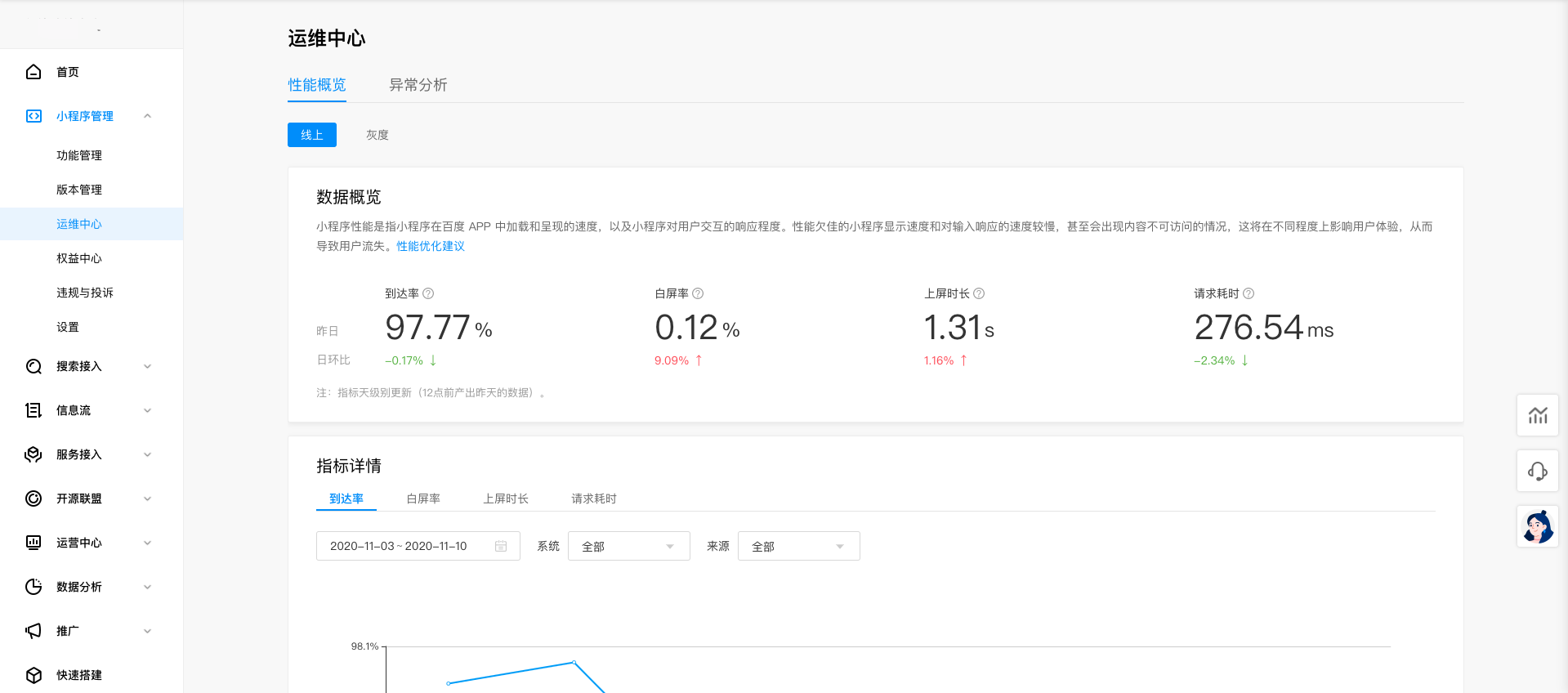
Task: Click the help icon next to 上屏时长
Action: (x=979, y=293)
